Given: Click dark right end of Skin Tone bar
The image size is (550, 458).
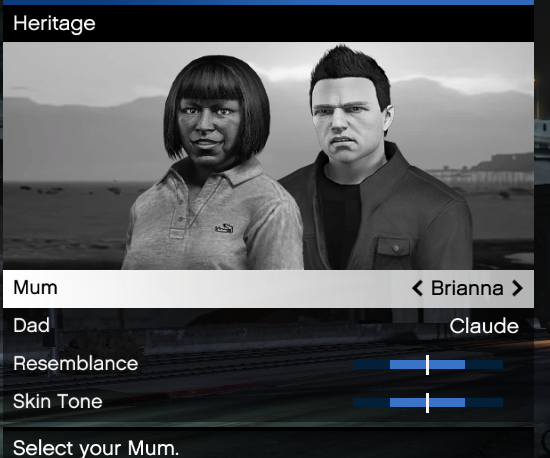Looking at the screenshot, I should point(484,403).
